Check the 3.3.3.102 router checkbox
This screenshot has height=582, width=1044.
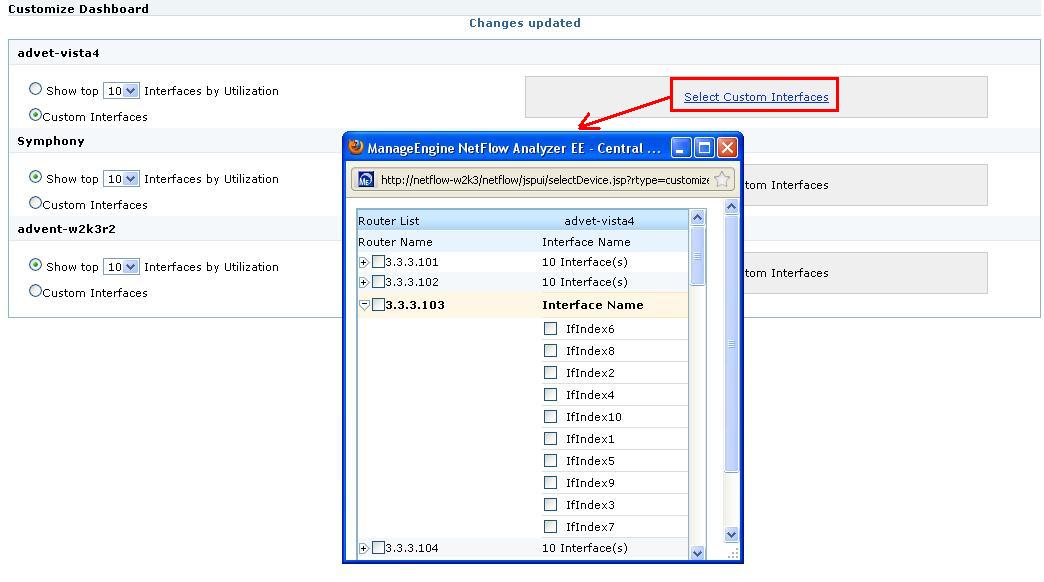pyautogui.click(x=378, y=282)
